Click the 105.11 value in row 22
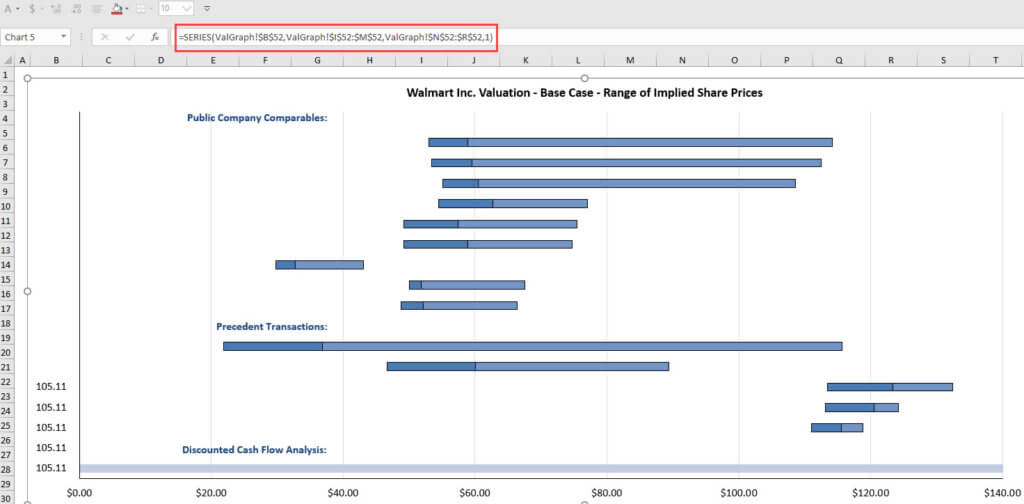This screenshot has width=1024, height=504. pyautogui.click(x=51, y=386)
